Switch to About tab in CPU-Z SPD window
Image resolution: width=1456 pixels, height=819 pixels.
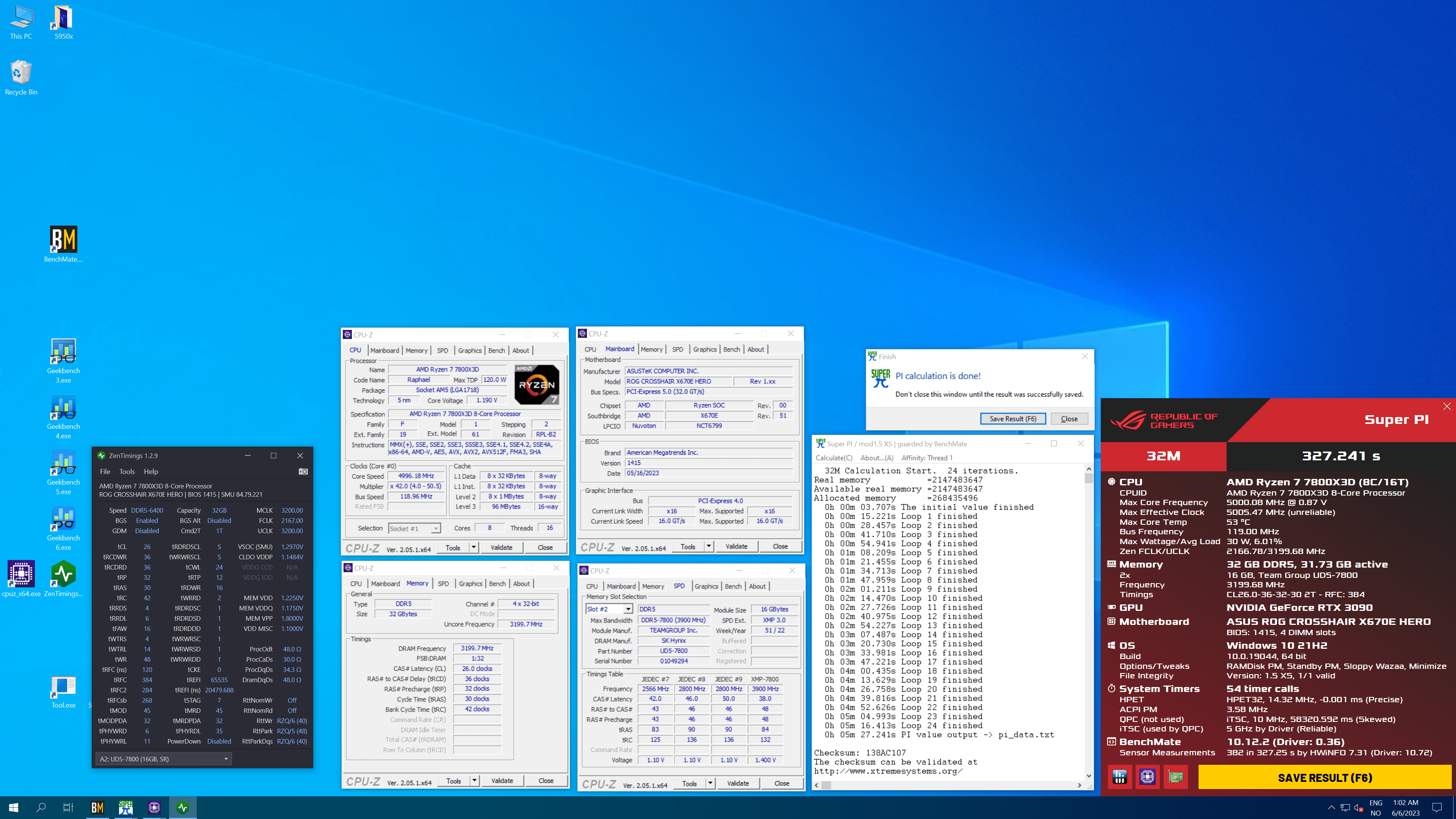click(x=757, y=586)
